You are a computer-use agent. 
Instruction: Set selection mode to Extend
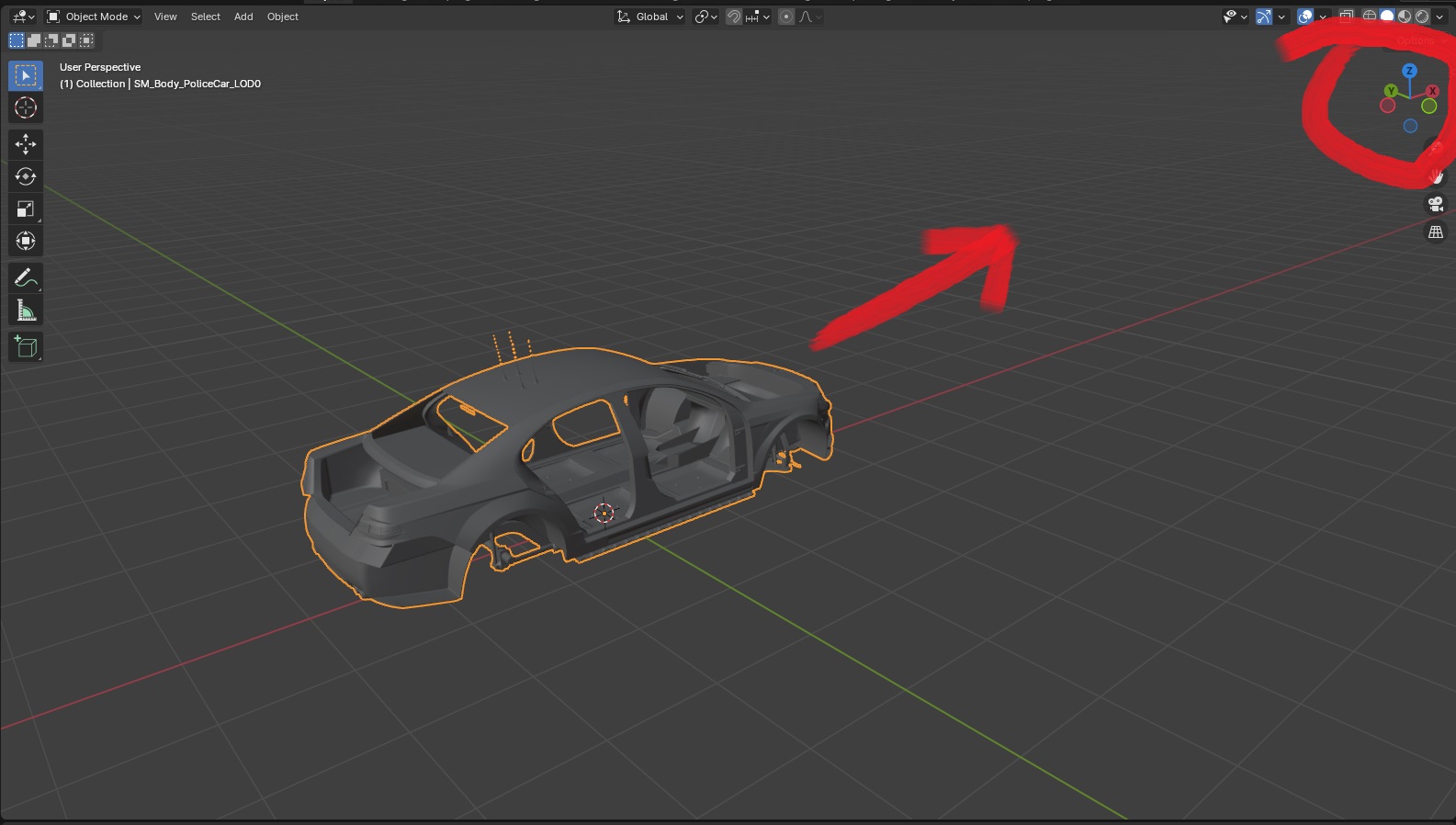(34, 40)
